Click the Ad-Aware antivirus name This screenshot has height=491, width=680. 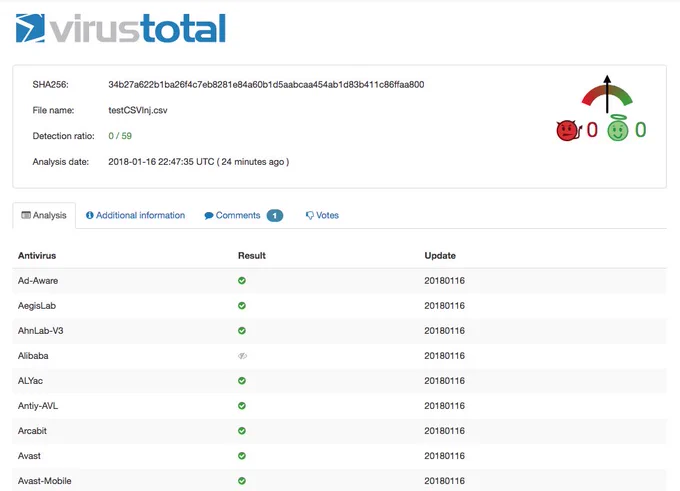(38, 281)
